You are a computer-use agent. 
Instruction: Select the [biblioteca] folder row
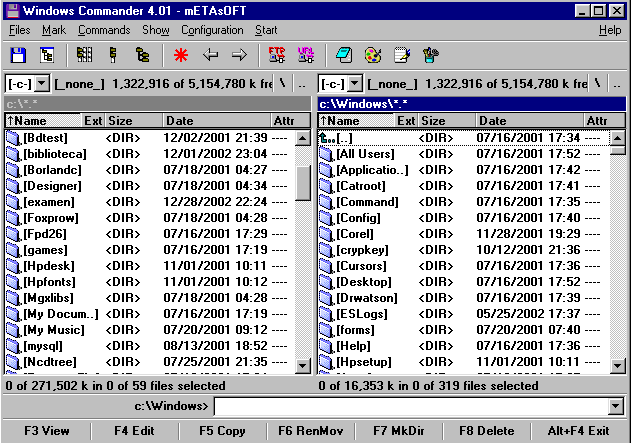pos(150,154)
